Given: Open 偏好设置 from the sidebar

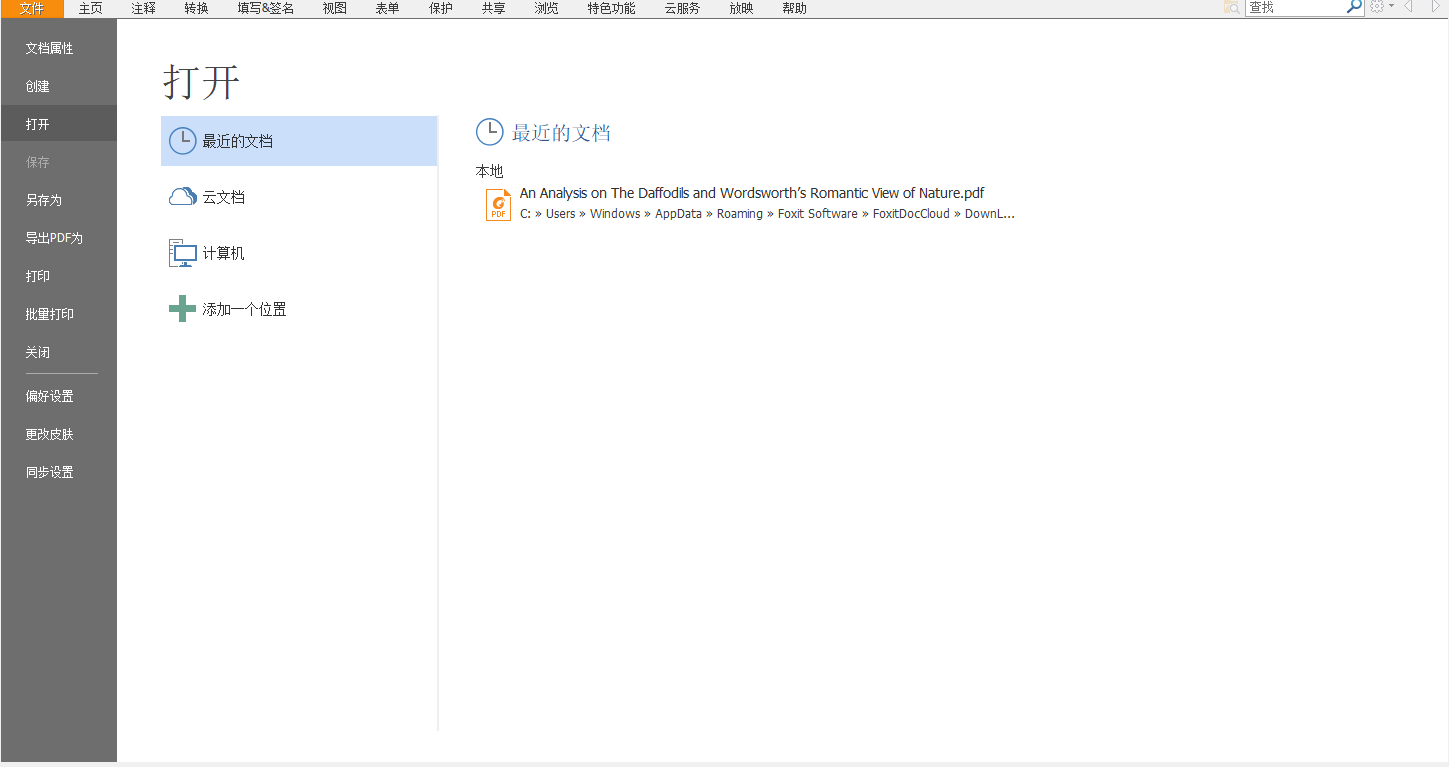Looking at the screenshot, I should tap(49, 396).
